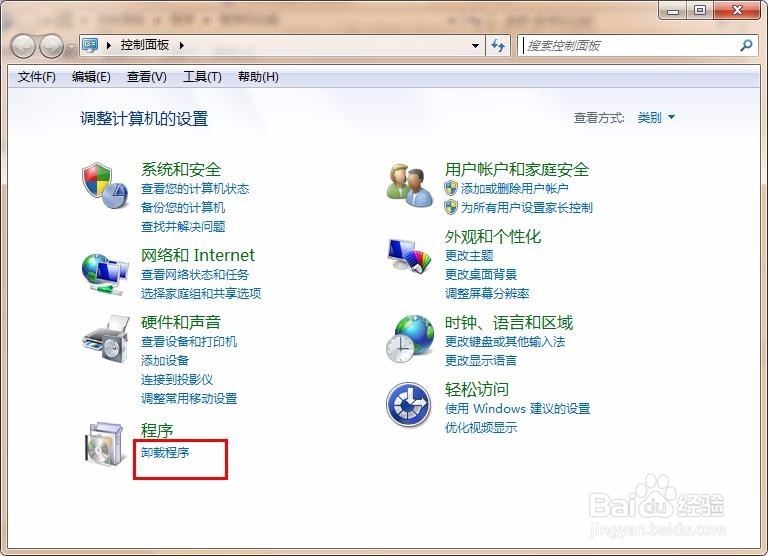Screen dimensions: 768x556
Task: Click 优化视频显示 link
Action: click(x=480, y=428)
